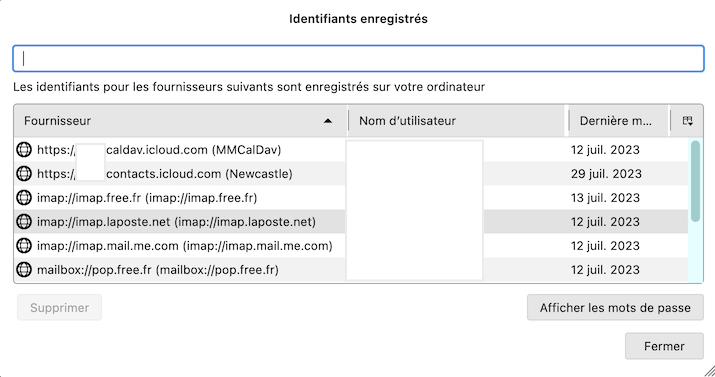Click the 29 juil. 2023 date cell
Viewport: 715px width, 377px height.
pos(606,174)
